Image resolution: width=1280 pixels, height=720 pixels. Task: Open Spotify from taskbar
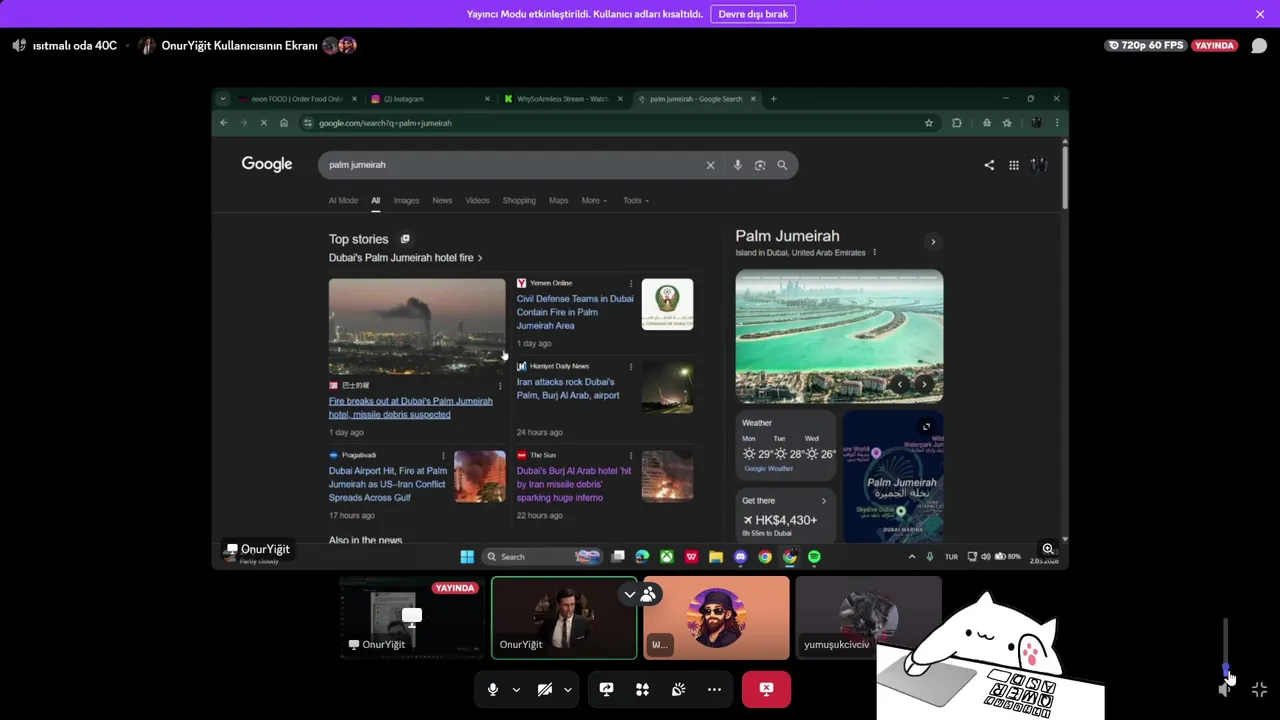click(x=814, y=557)
